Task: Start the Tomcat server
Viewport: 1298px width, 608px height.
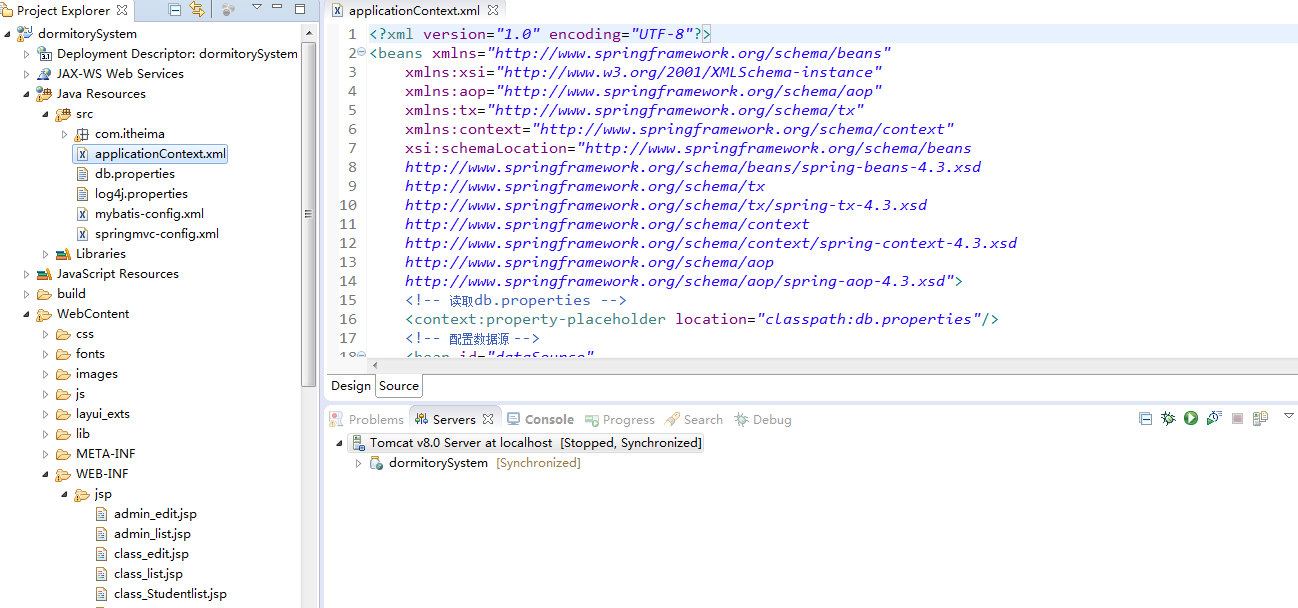Action: point(1190,418)
